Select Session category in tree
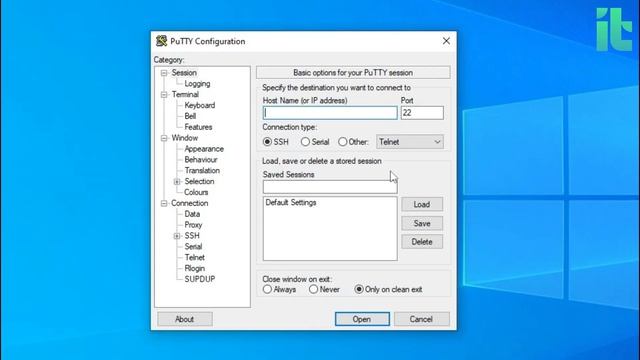This screenshot has height=360, width=640. coord(184,73)
